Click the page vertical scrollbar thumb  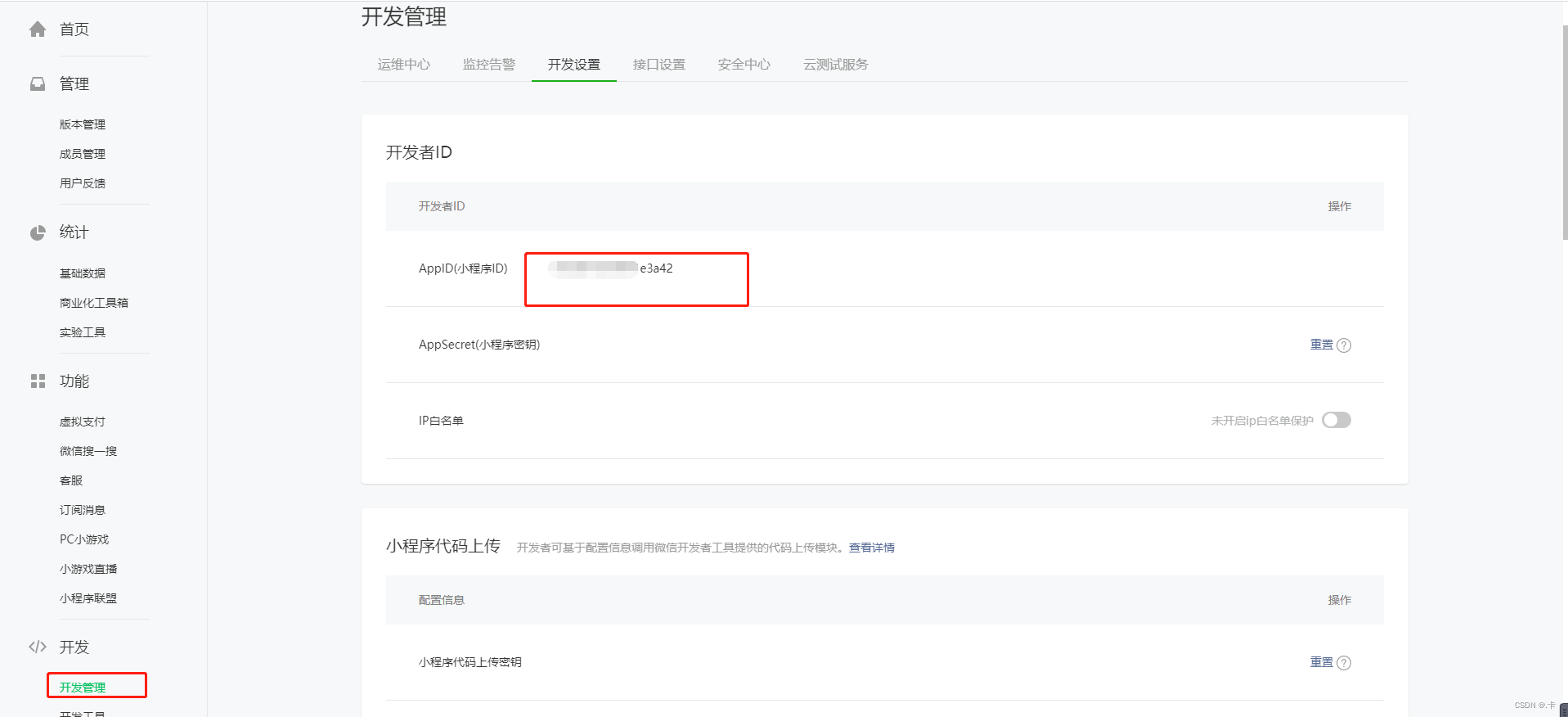(x=1564, y=131)
